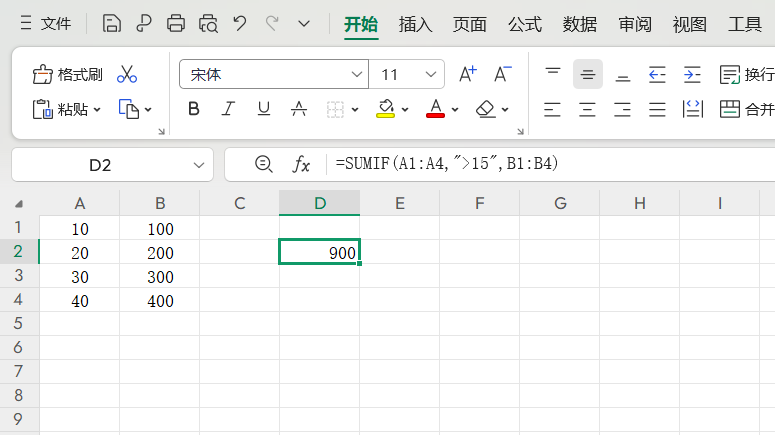Increase font size with A+ icon

click(467, 74)
